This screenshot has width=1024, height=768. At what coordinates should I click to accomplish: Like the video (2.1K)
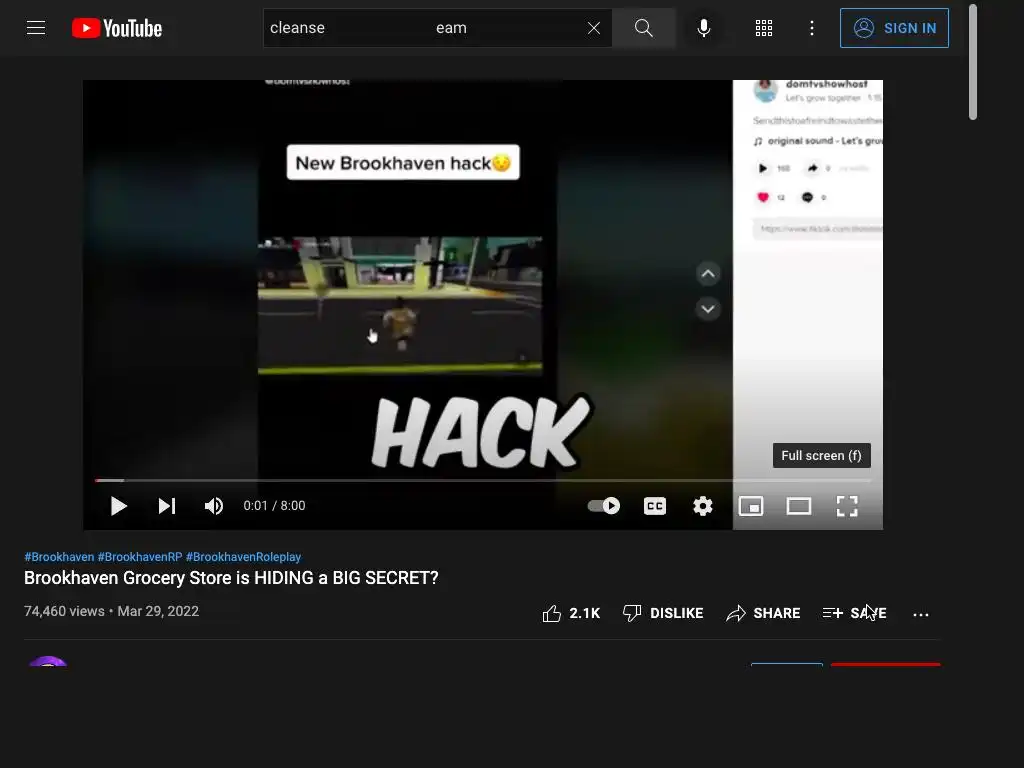pyautogui.click(x=571, y=613)
